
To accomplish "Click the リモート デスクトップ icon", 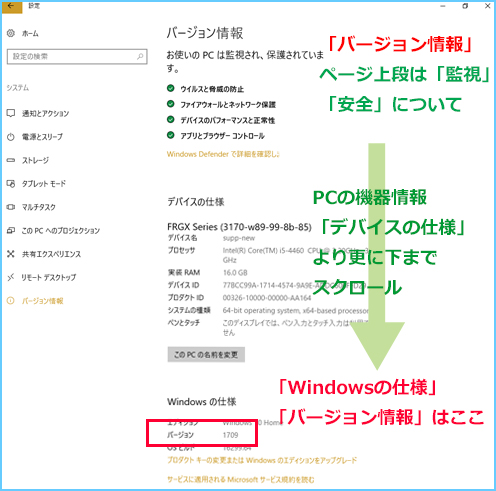I will click(x=11, y=277).
